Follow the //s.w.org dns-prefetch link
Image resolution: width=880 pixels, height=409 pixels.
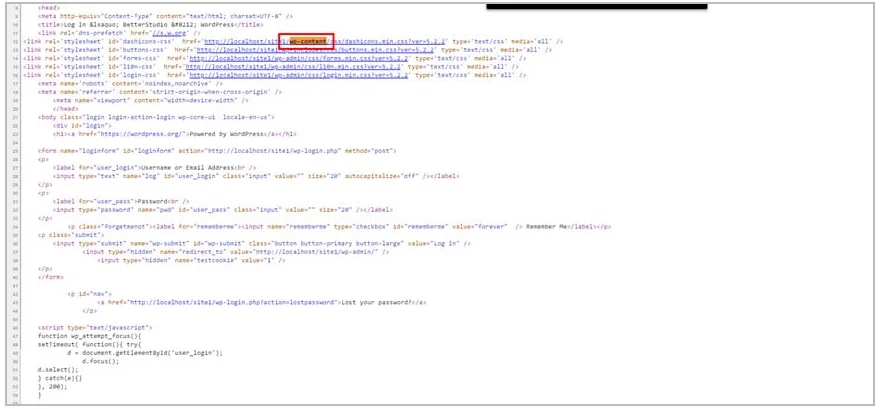pos(169,33)
